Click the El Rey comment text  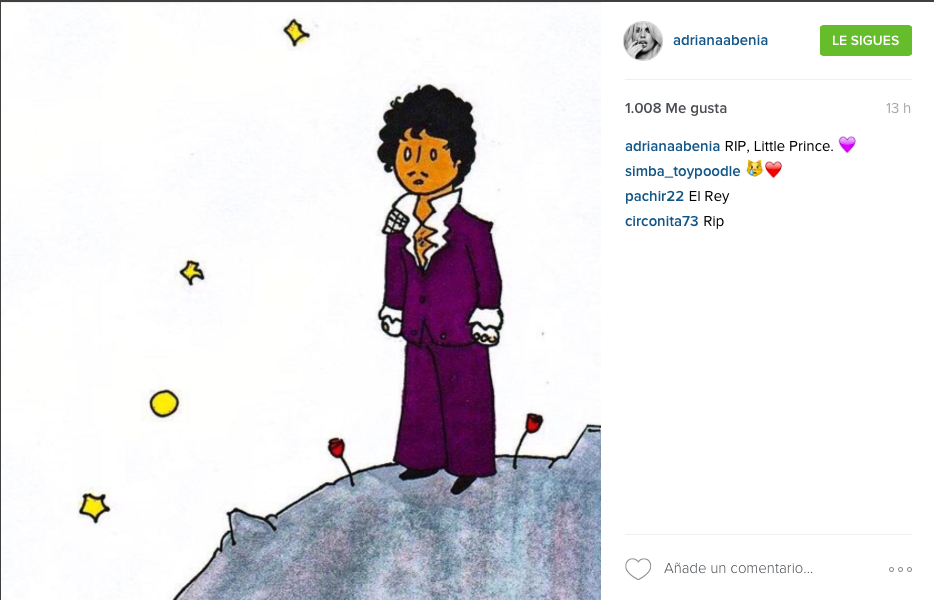709,196
